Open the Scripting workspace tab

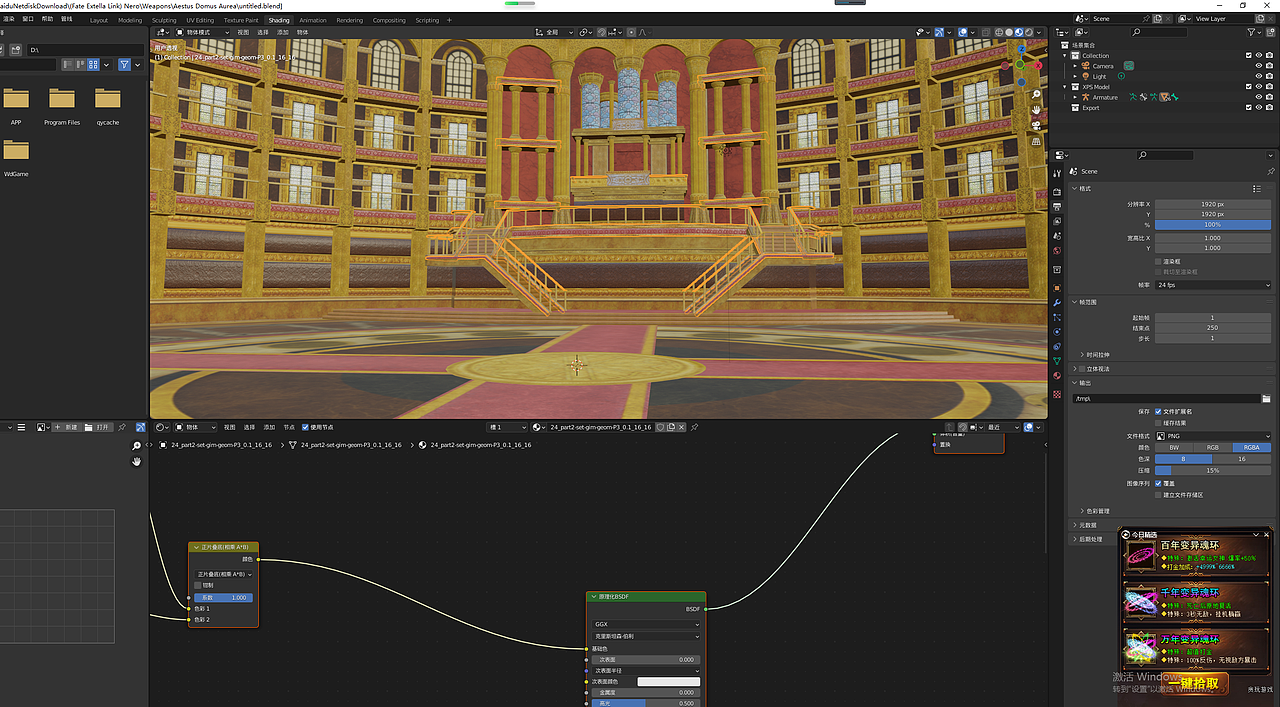[x=427, y=20]
